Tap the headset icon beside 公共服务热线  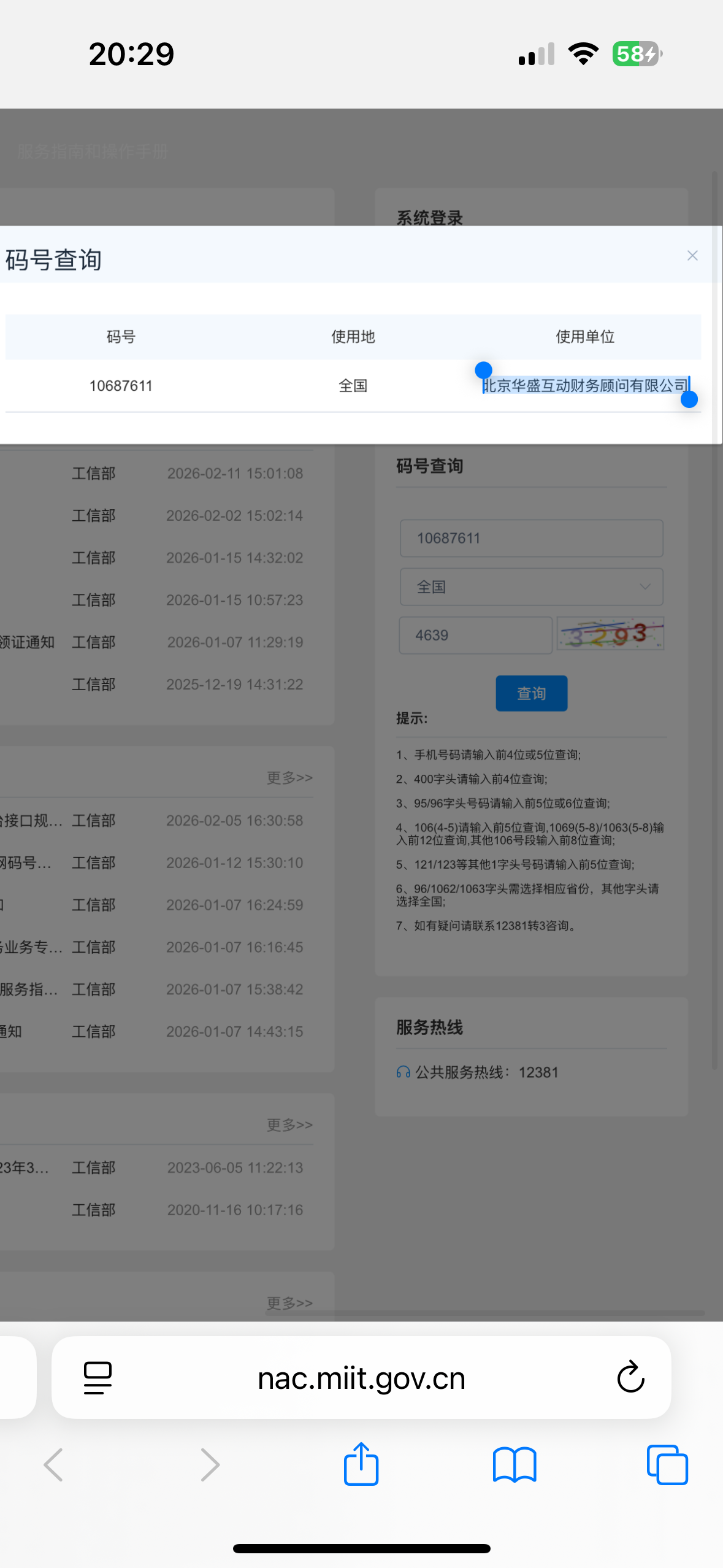pyautogui.click(x=403, y=1072)
